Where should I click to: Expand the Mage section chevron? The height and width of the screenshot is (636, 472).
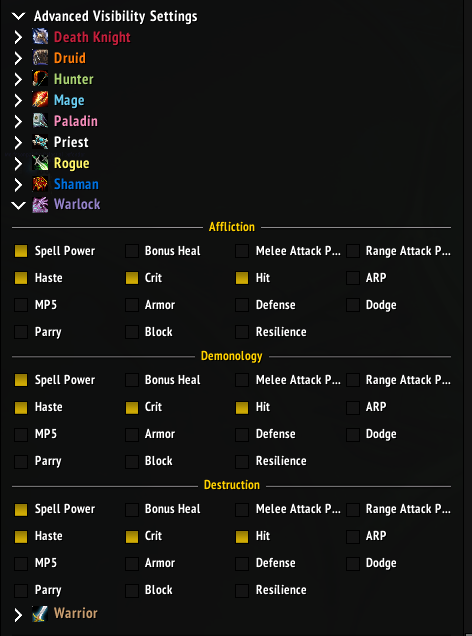(x=18, y=100)
